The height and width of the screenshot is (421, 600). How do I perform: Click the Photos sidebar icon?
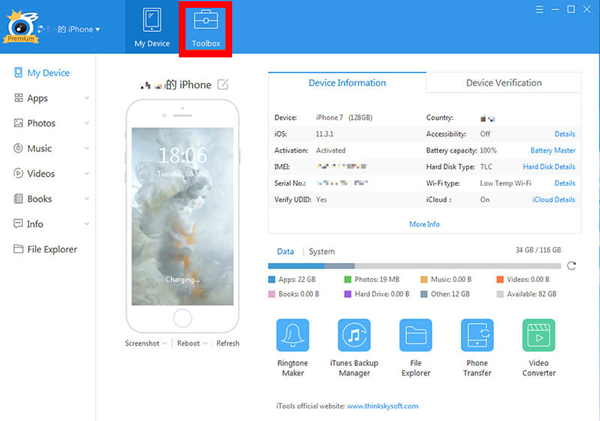18,123
